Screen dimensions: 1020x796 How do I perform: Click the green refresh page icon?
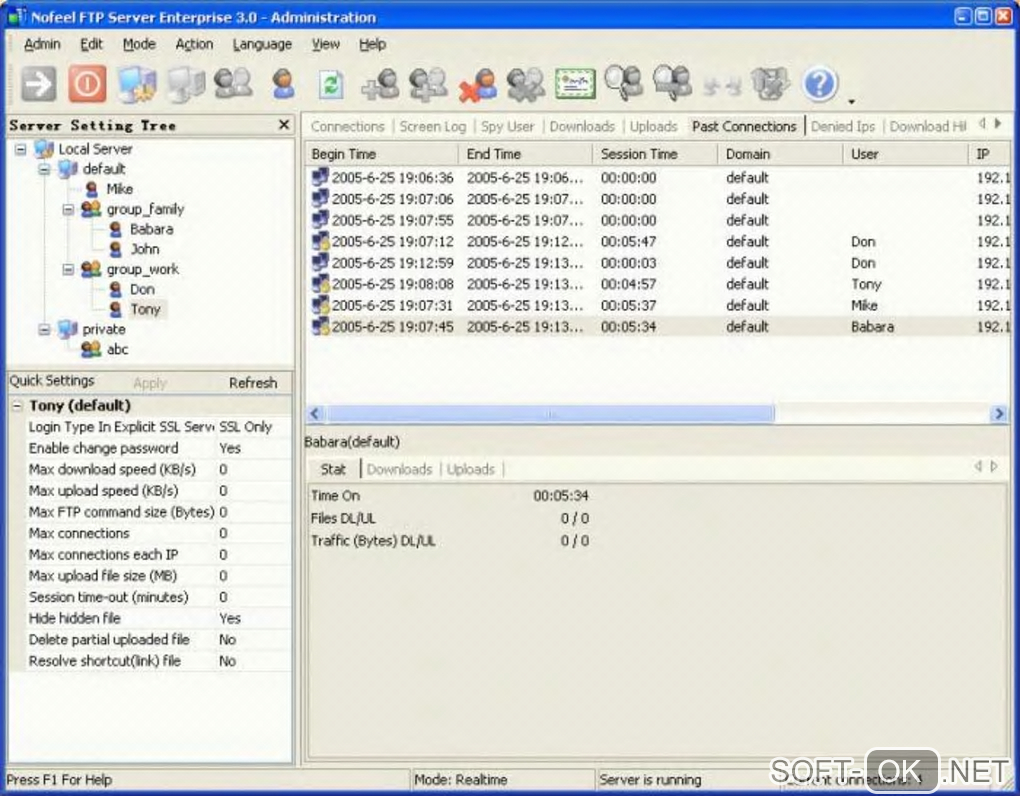pyautogui.click(x=331, y=85)
